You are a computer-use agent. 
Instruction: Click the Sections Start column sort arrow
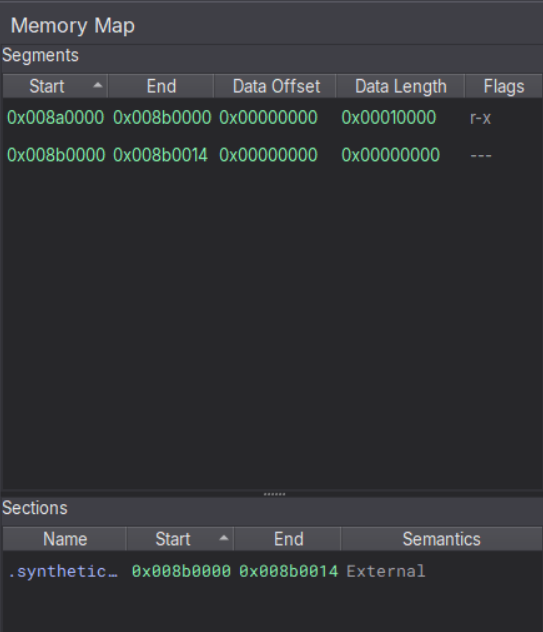(224, 538)
